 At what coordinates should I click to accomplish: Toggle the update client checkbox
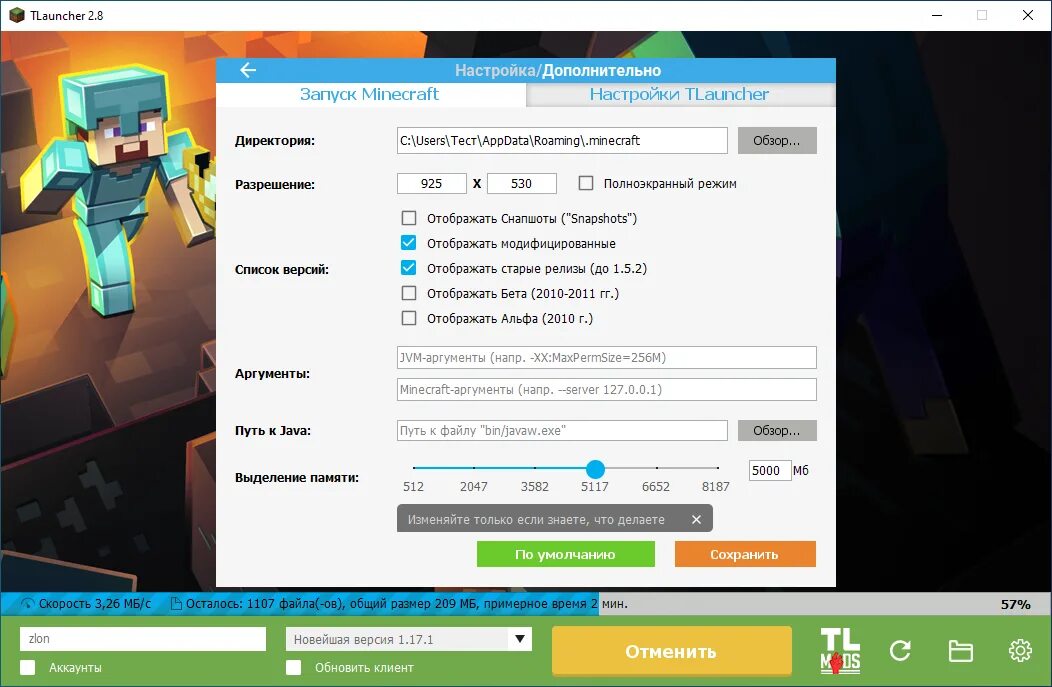tap(293, 668)
